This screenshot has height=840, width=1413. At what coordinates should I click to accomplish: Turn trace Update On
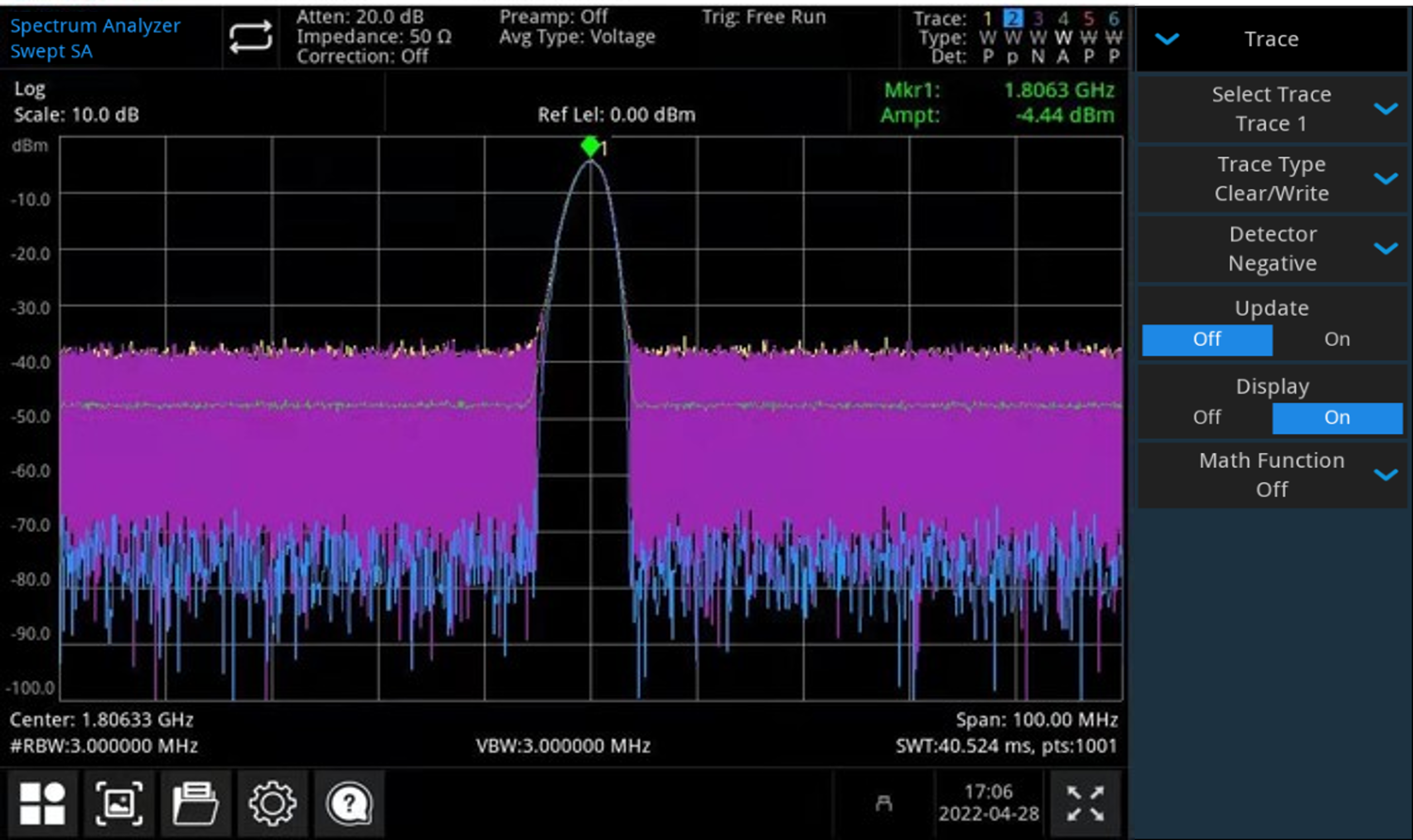[x=1337, y=338]
